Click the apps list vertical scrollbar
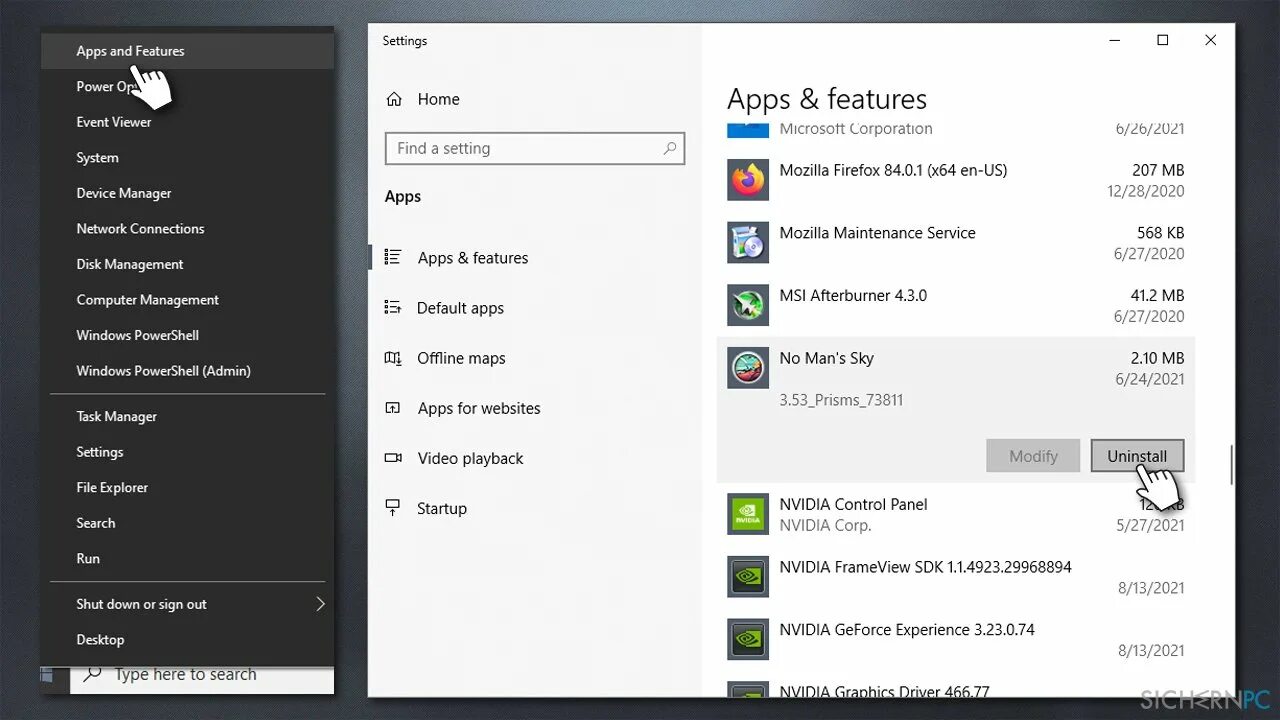Image resolution: width=1280 pixels, height=720 pixels. click(x=1231, y=464)
